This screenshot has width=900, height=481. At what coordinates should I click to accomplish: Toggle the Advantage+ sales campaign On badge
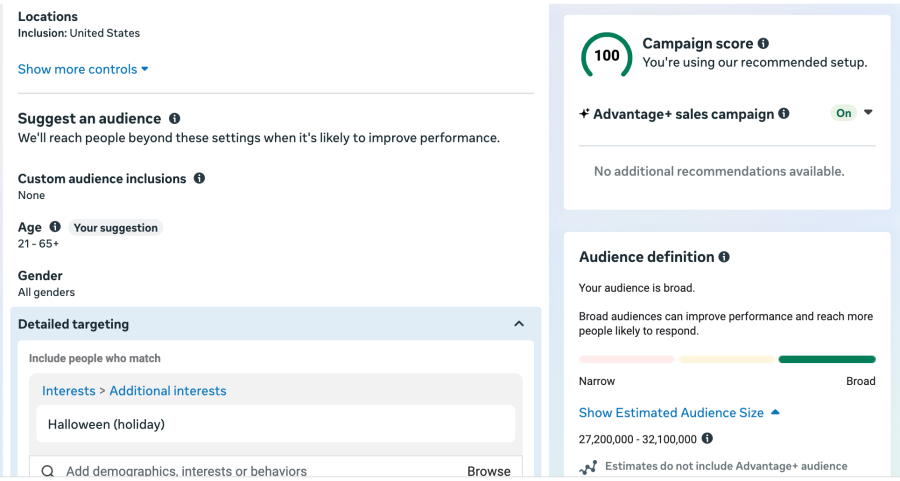(844, 113)
